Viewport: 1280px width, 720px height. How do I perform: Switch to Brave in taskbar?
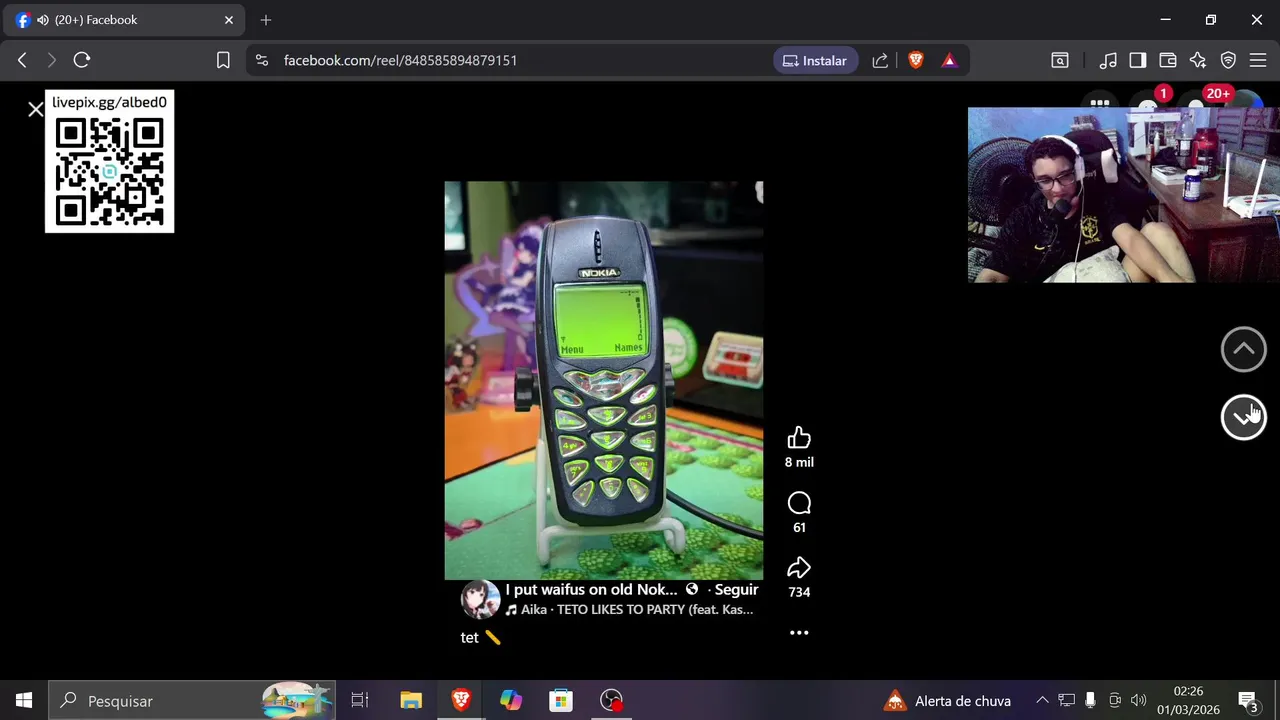click(461, 701)
